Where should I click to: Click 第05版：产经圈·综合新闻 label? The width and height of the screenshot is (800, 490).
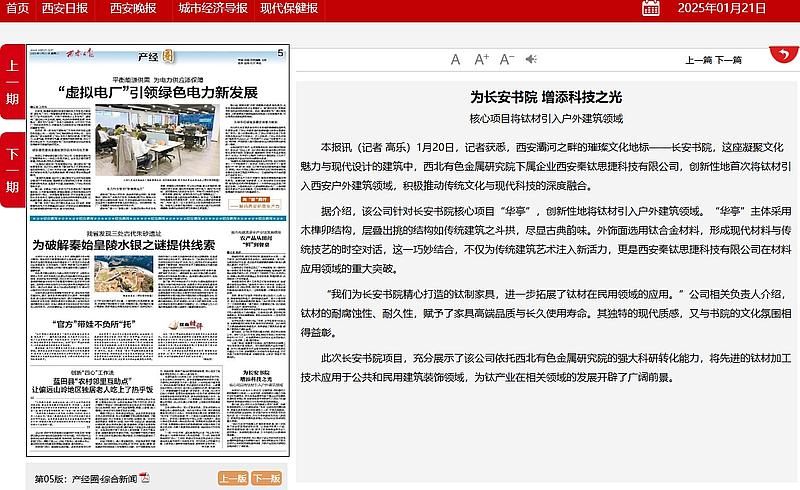click(x=86, y=479)
